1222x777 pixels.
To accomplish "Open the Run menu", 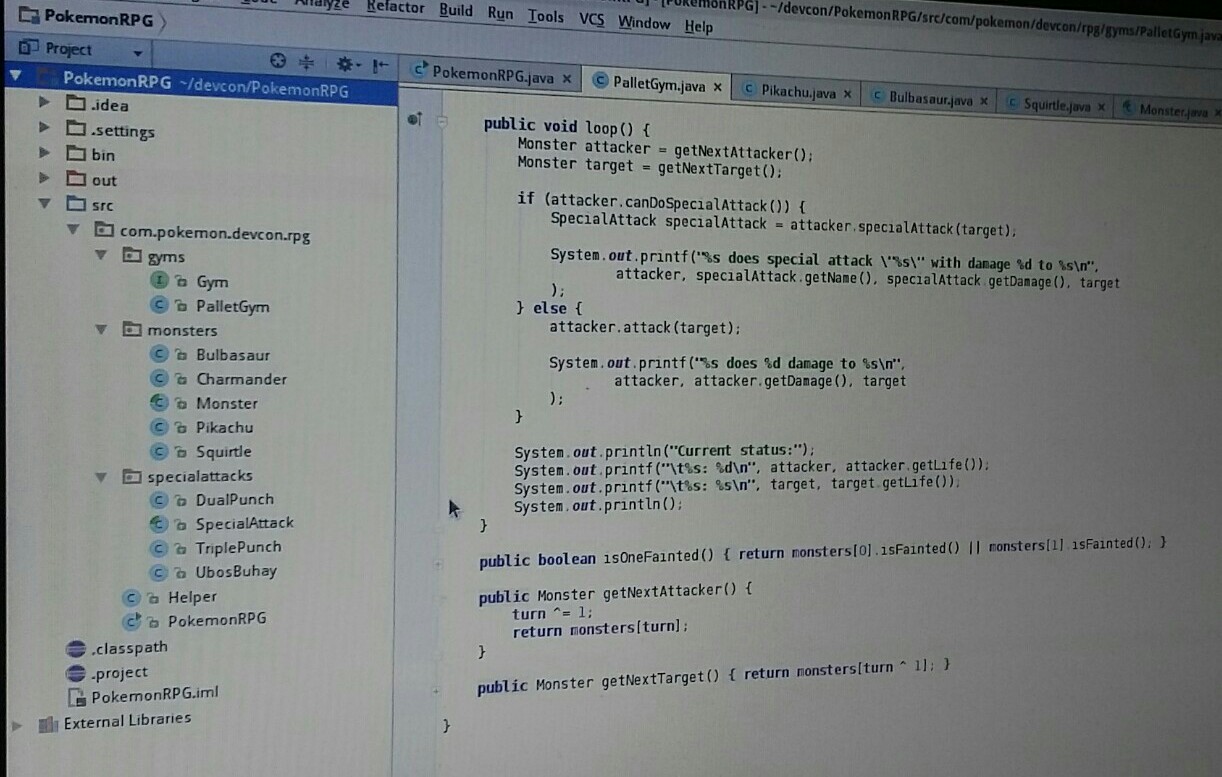I will pyautogui.click(x=500, y=14).
